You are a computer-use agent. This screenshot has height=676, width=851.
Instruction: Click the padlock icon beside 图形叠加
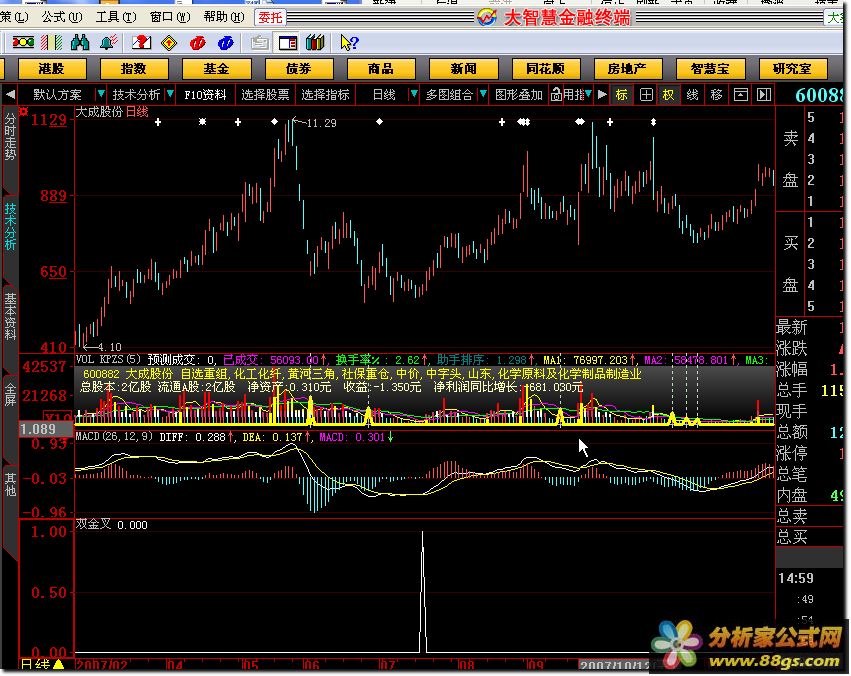click(x=556, y=95)
